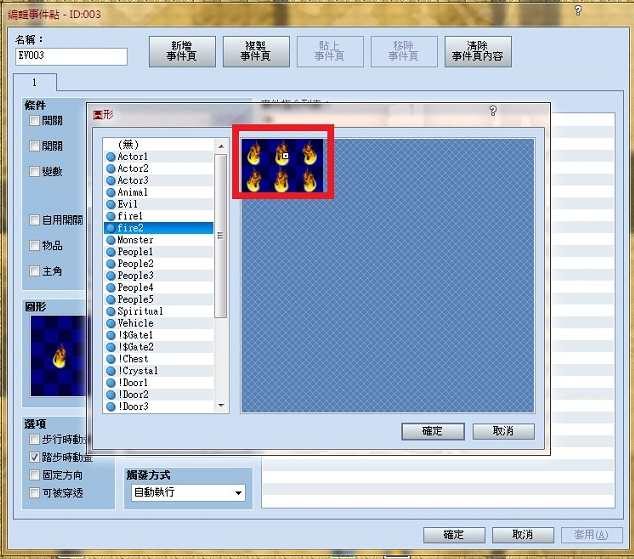Select People5 in the list
The image size is (634, 559).
pos(158,300)
